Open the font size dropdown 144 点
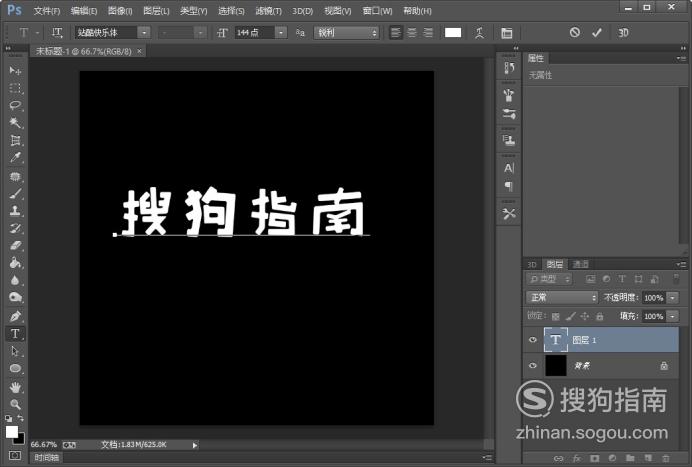 pyautogui.click(x=281, y=33)
